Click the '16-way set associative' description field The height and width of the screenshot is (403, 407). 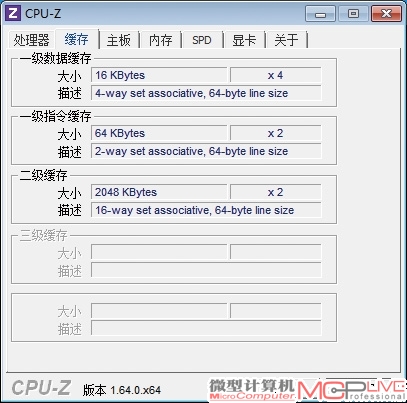[206, 210]
